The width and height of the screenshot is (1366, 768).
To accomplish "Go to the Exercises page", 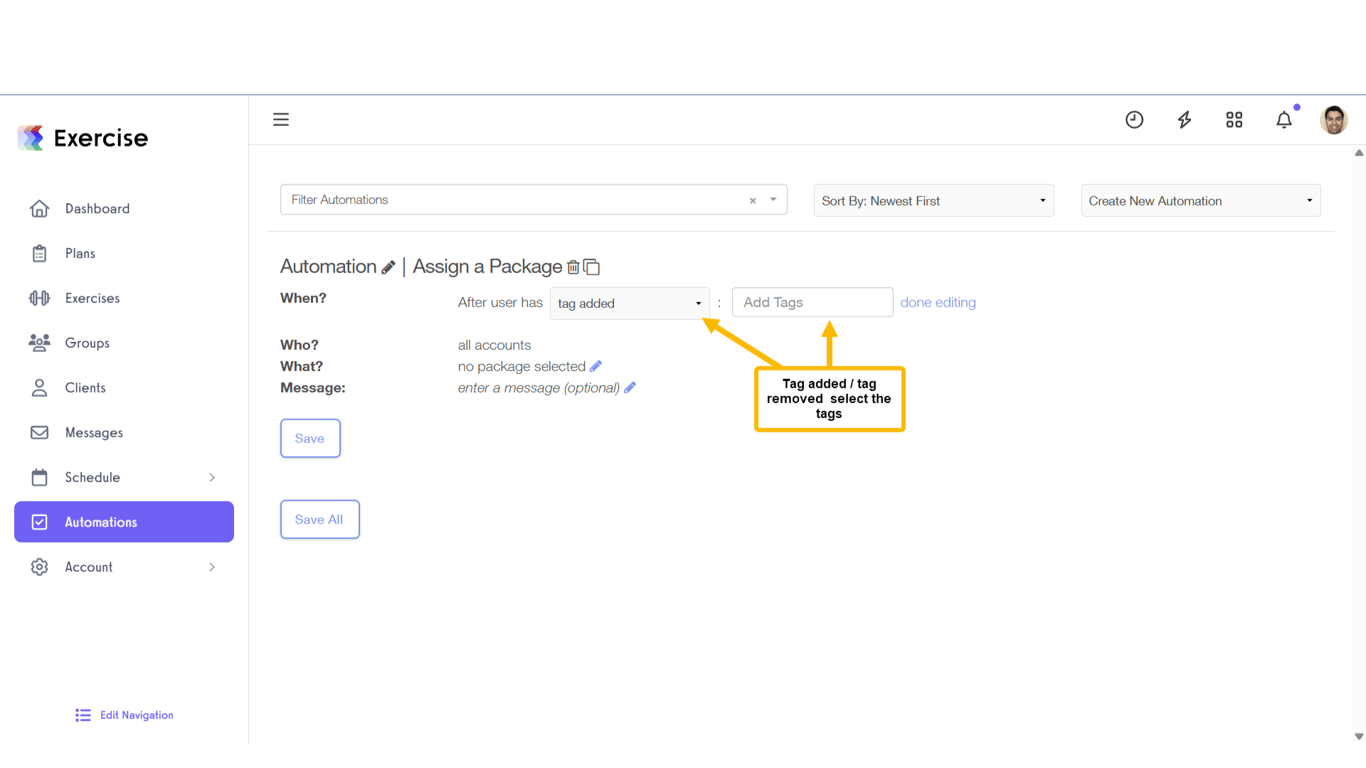I will (x=92, y=298).
